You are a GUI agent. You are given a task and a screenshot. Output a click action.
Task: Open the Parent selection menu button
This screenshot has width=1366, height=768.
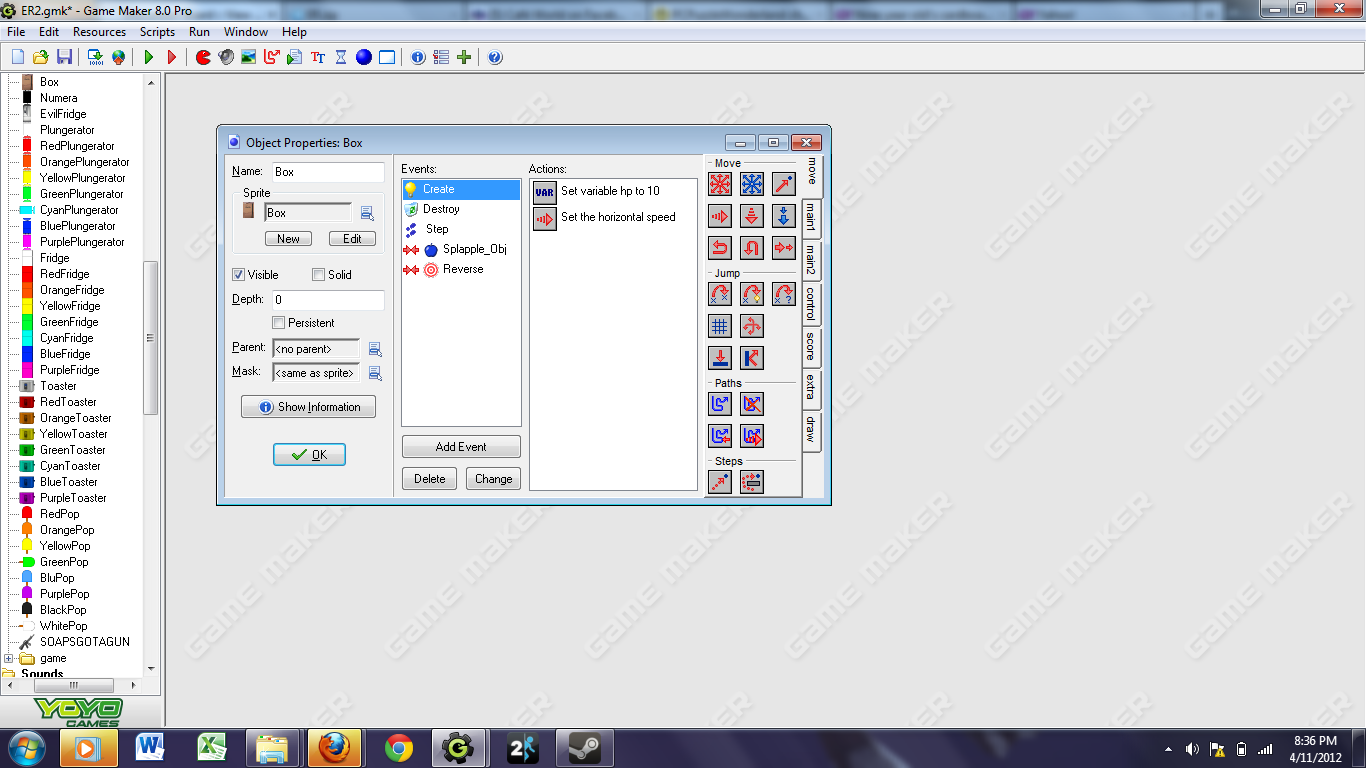[375, 349]
